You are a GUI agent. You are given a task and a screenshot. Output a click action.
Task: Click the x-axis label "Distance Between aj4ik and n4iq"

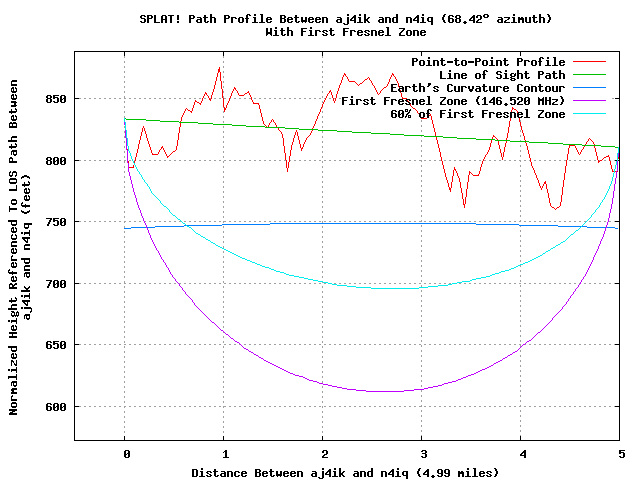coord(346,470)
